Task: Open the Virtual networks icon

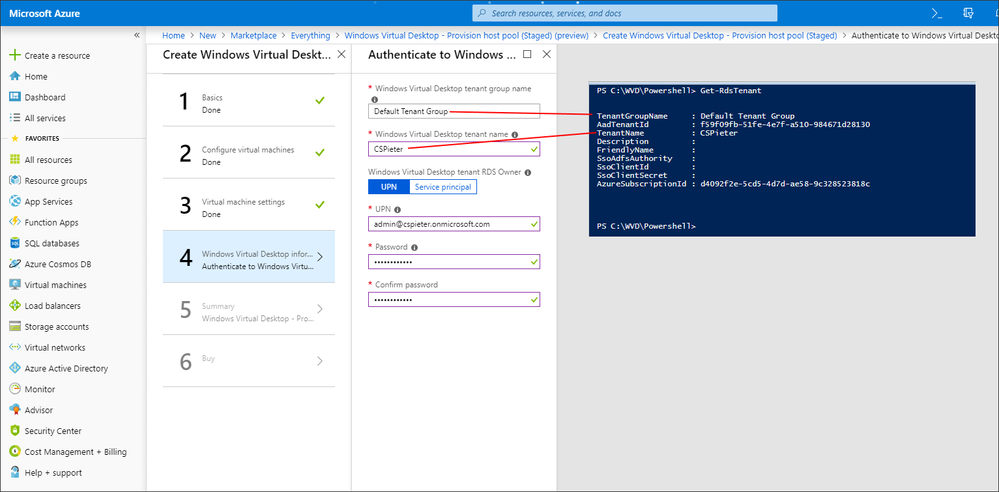Action: point(15,347)
